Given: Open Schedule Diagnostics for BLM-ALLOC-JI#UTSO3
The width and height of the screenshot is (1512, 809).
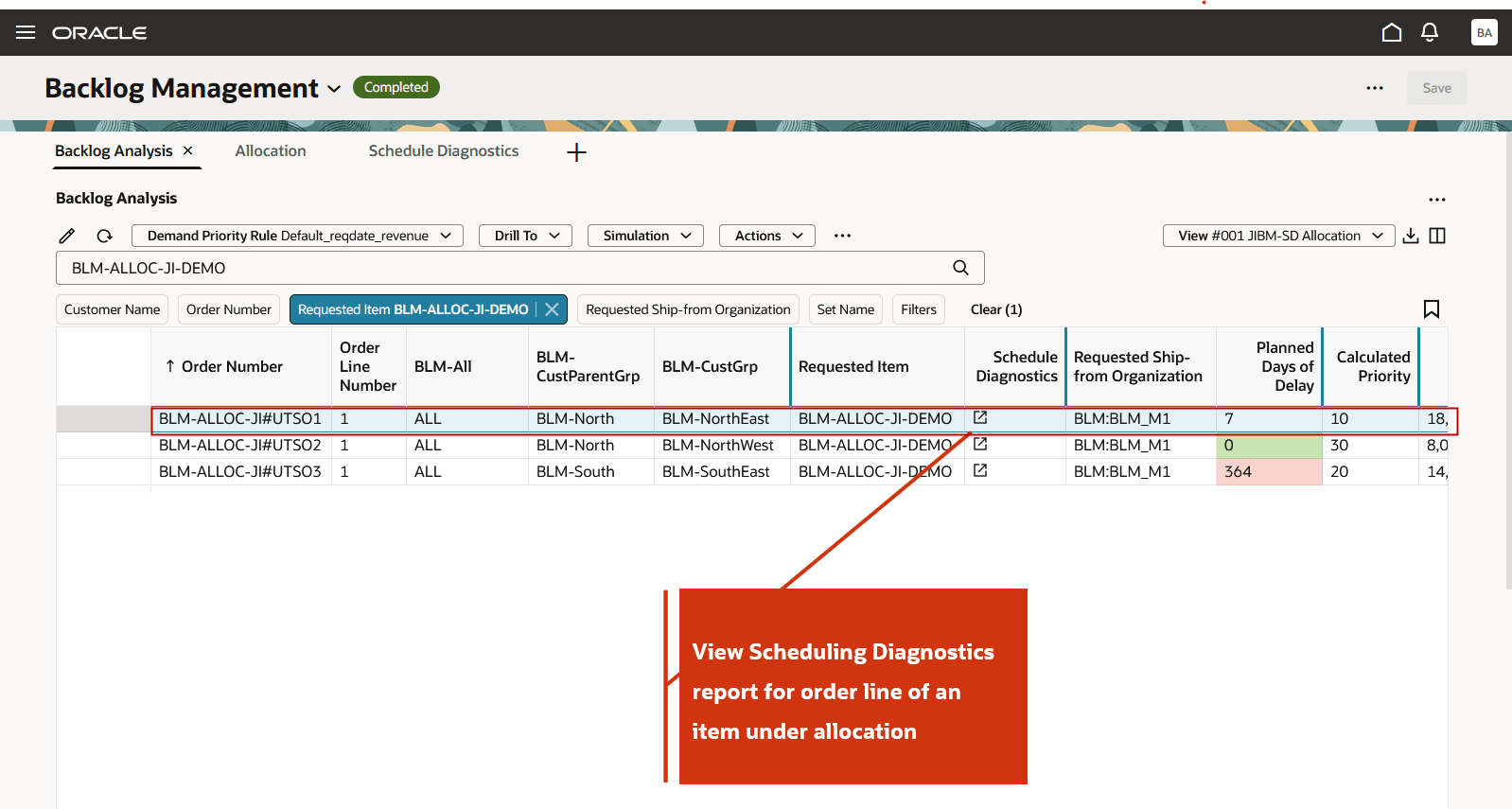Looking at the screenshot, I should [x=980, y=470].
